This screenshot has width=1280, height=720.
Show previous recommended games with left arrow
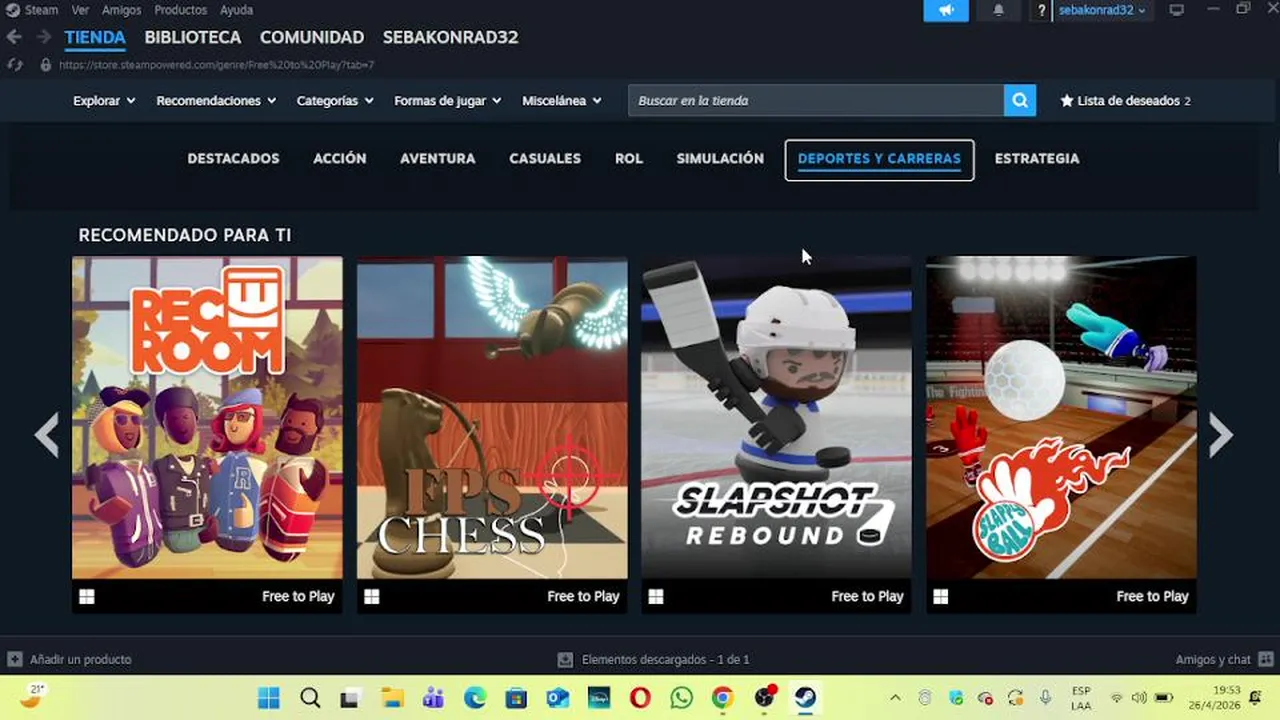[x=47, y=435]
